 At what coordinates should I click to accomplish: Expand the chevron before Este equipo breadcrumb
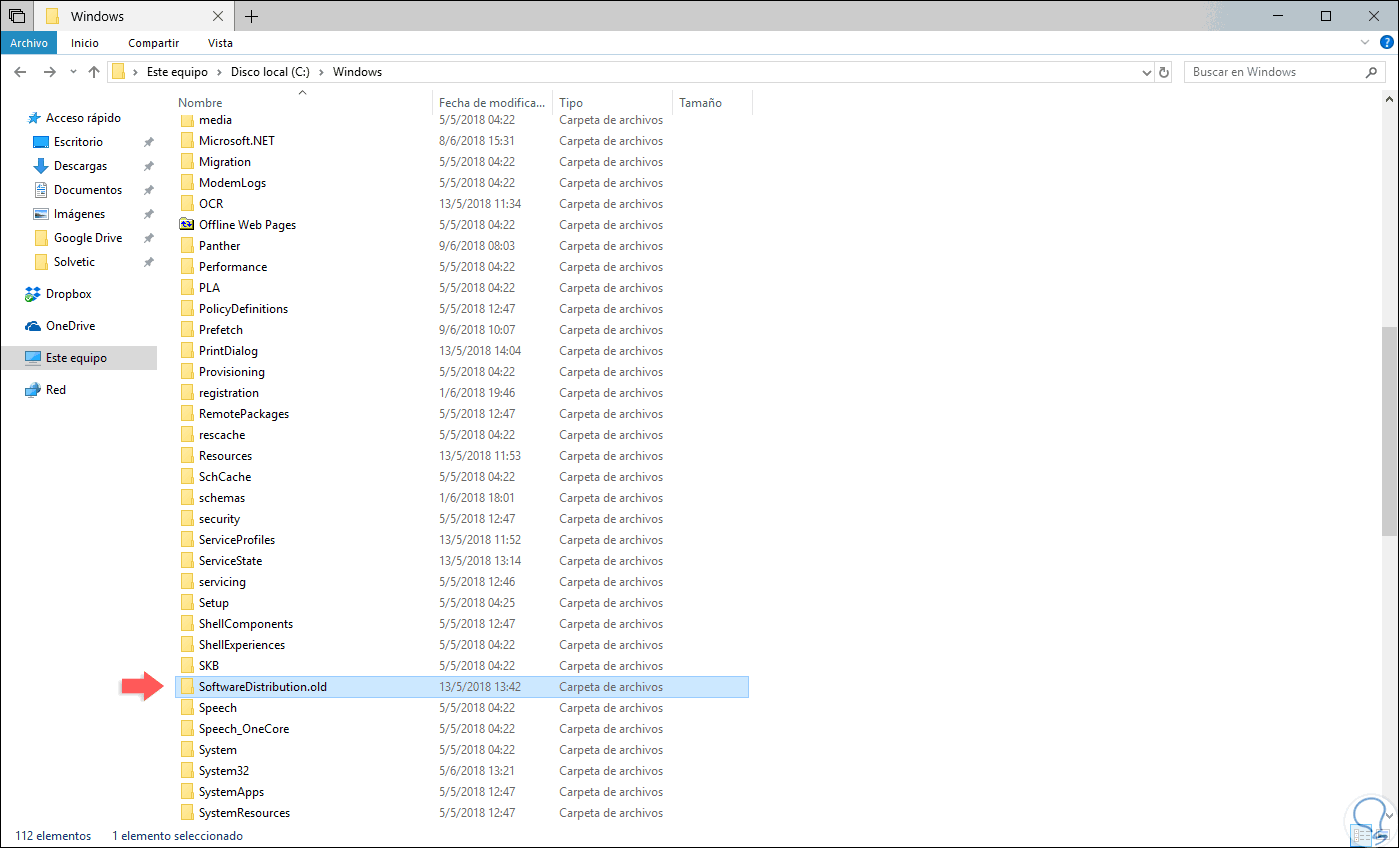pos(135,72)
